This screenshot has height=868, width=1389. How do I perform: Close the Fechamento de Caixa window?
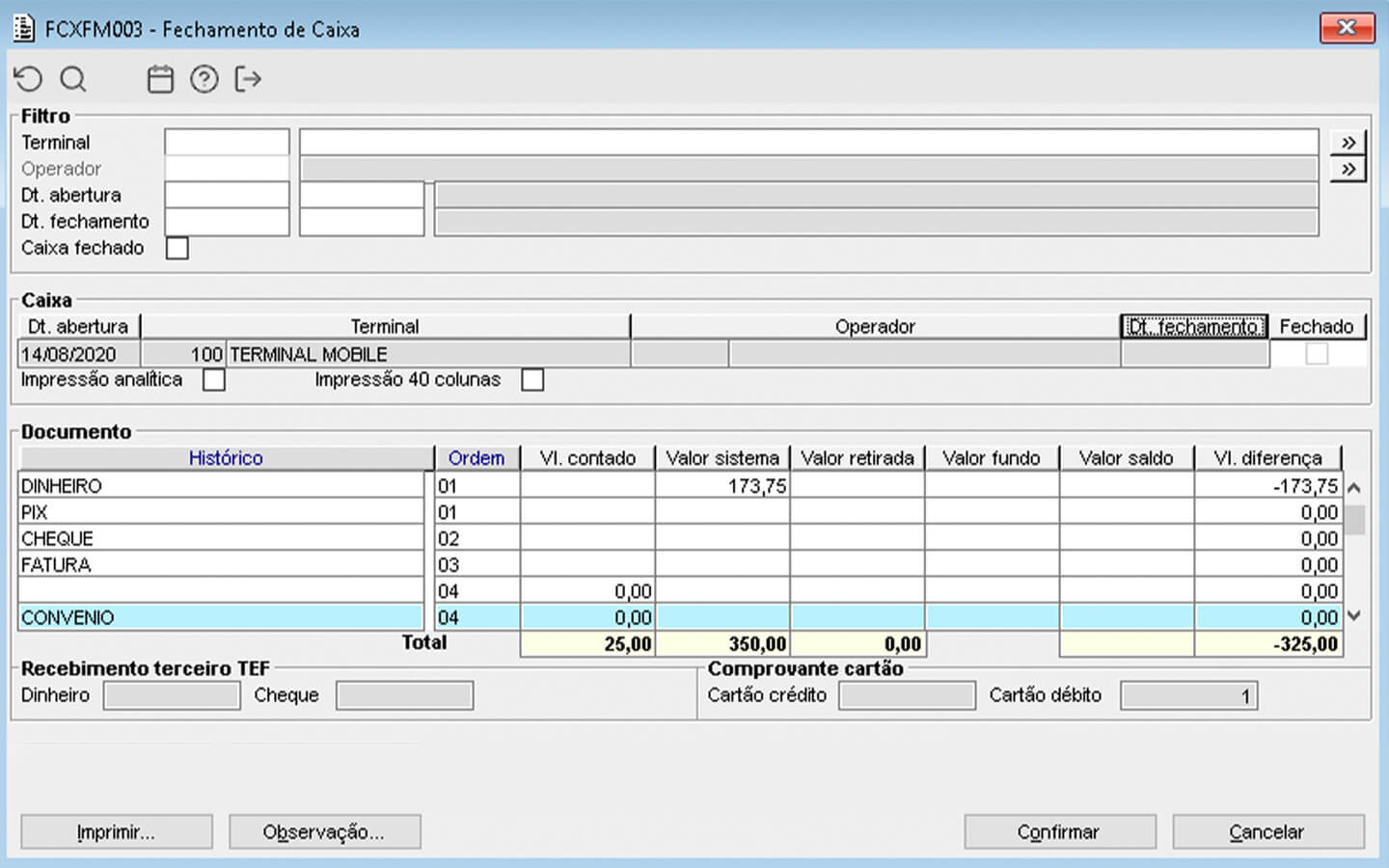[1347, 28]
